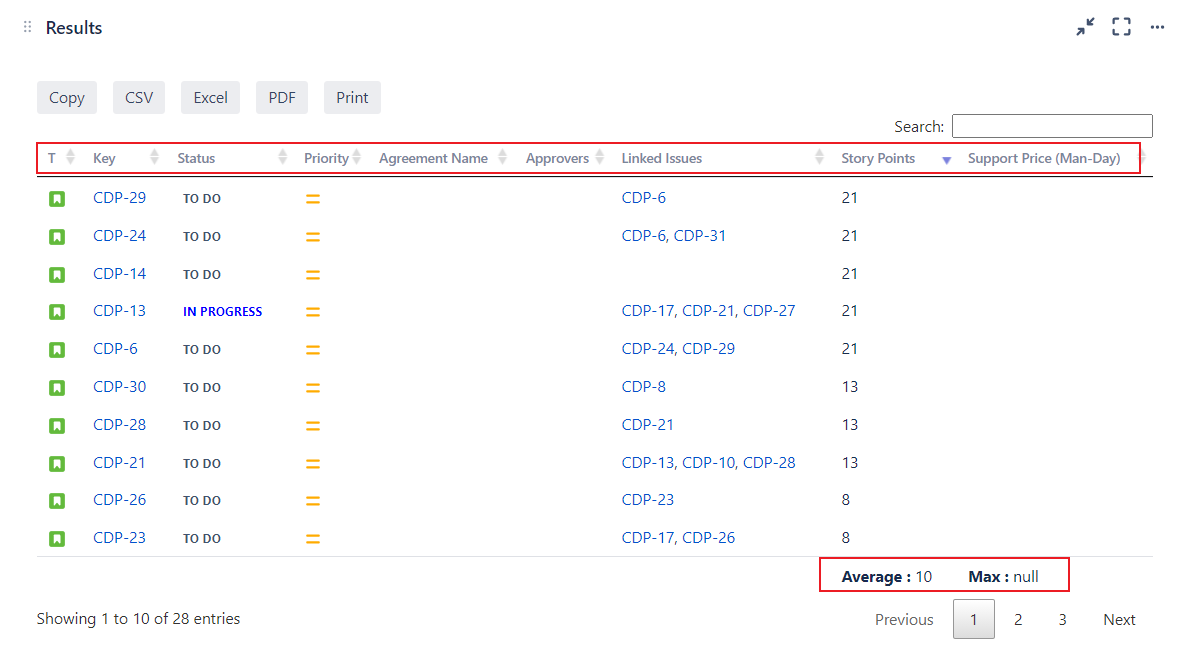1182x669 pixels.
Task: Open issue CDP-13 key link
Action: [x=119, y=311]
